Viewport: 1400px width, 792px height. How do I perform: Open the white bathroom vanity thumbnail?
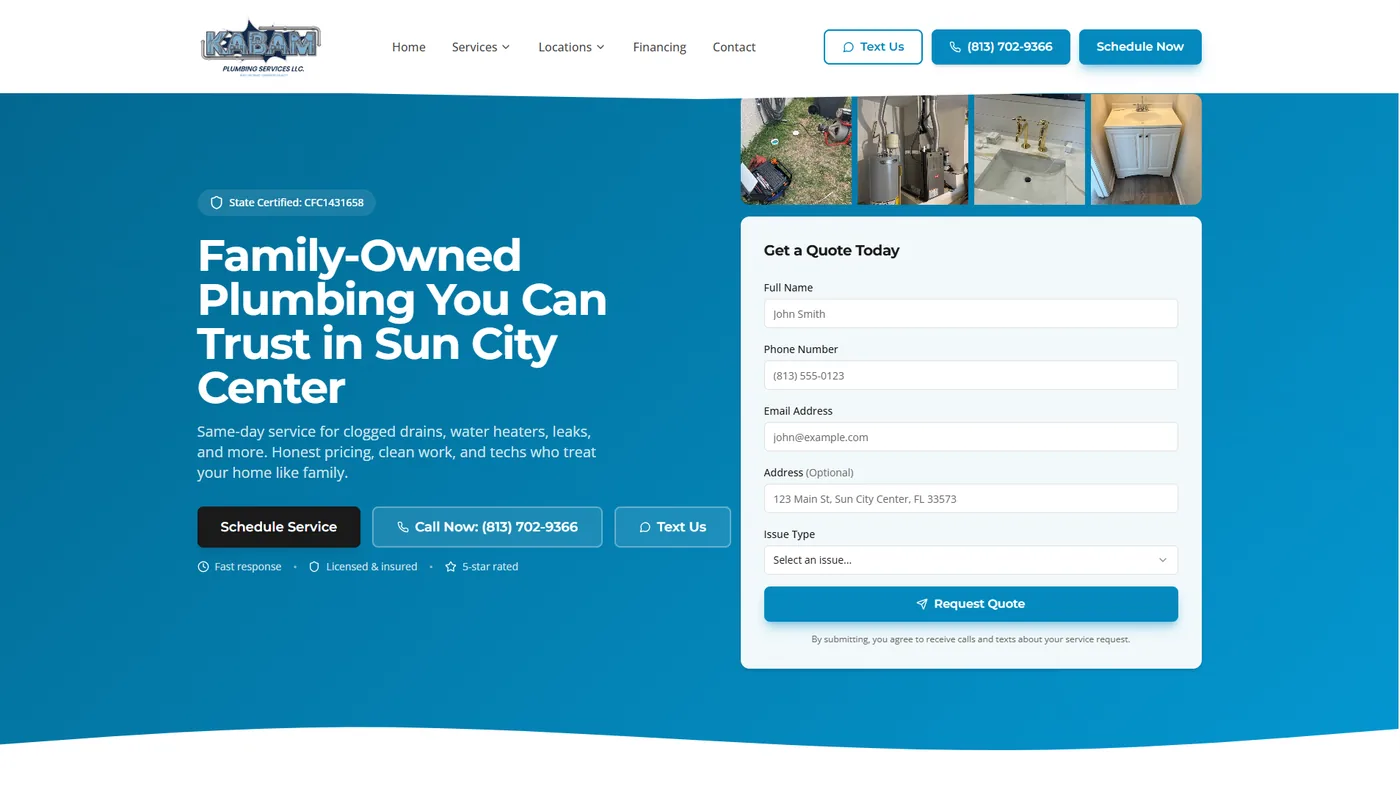pos(1146,150)
